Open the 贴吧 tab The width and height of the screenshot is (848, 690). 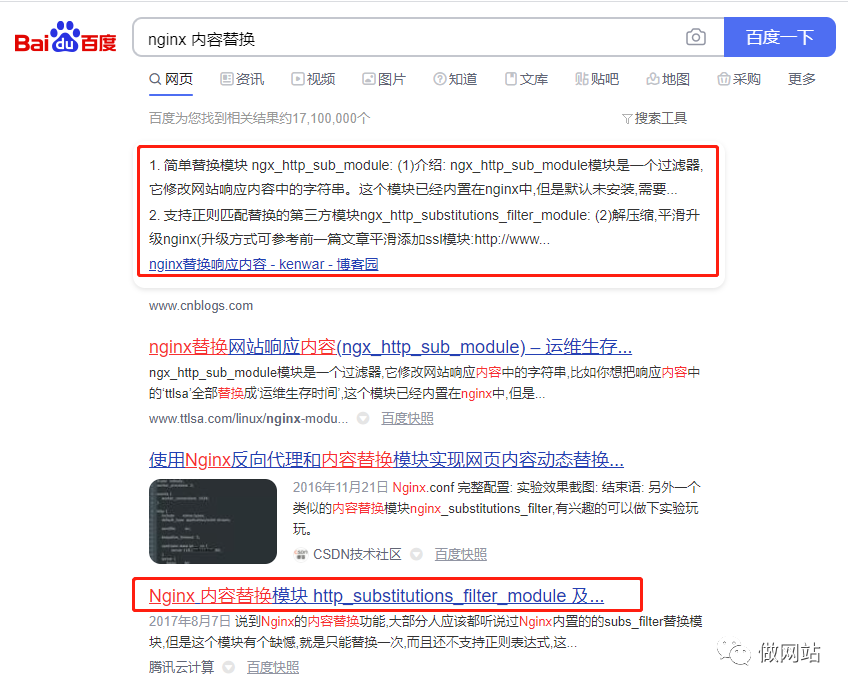597,79
